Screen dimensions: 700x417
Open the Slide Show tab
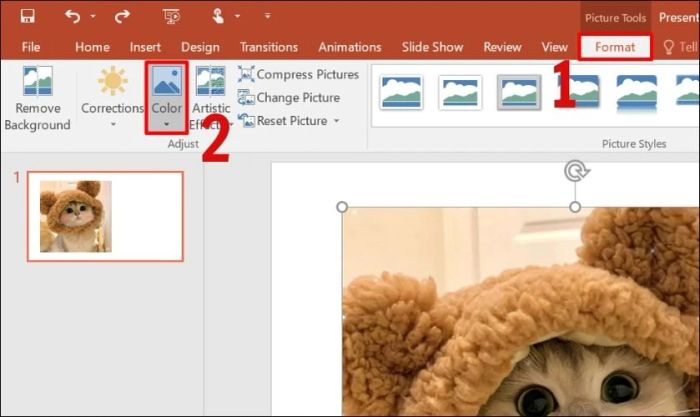[432, 47]
